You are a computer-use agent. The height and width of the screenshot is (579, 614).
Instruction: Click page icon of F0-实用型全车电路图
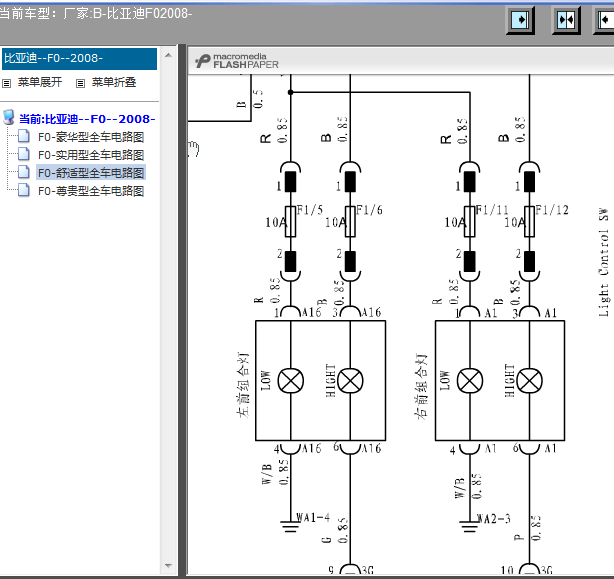24,154
